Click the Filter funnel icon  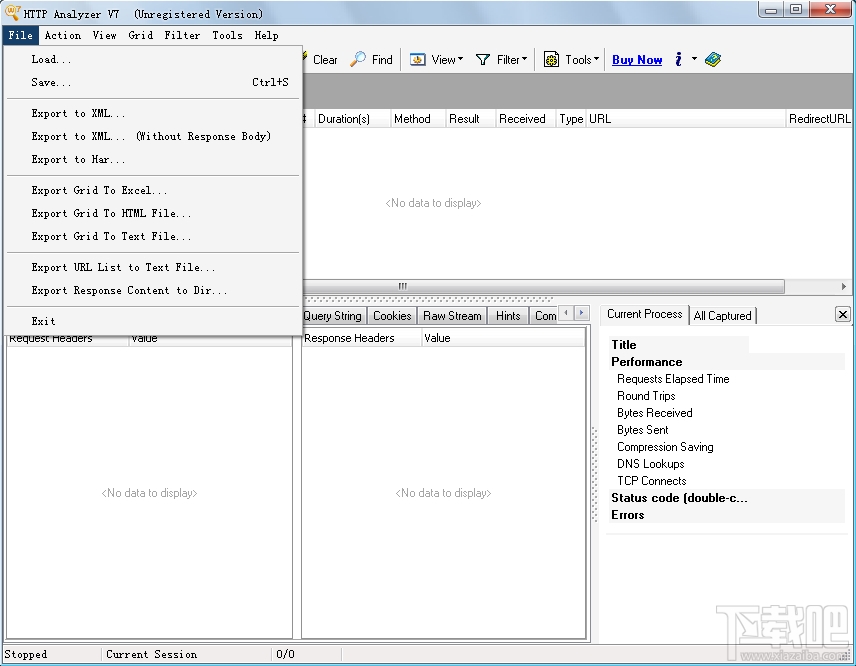point(482,60)
